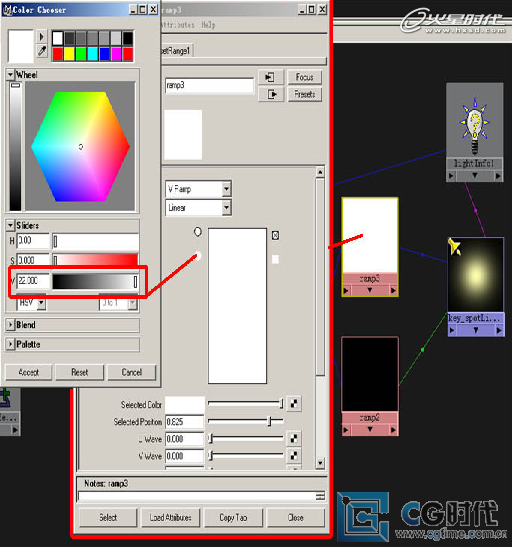The height and width of the screenshot is (547, 512).
Task: Pick the magenta palette swatch
Action: [x=116, y=54]
